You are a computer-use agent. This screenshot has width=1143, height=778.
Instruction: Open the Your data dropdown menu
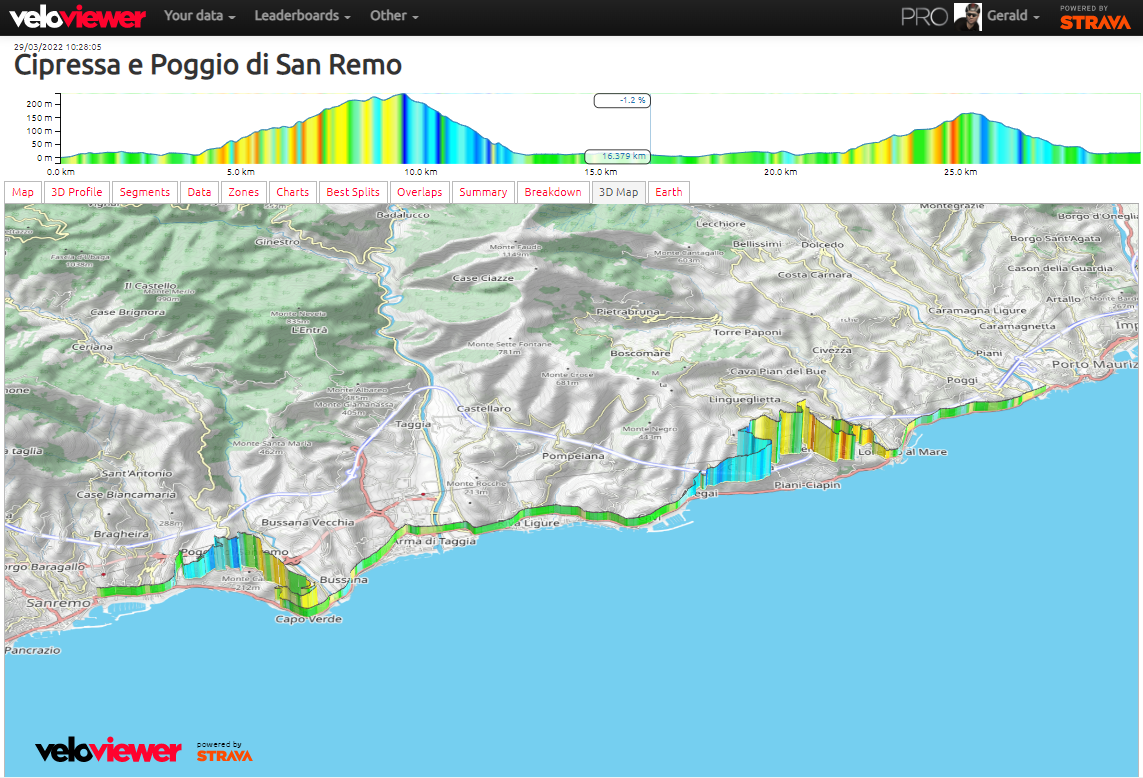(x=199, y=15)
